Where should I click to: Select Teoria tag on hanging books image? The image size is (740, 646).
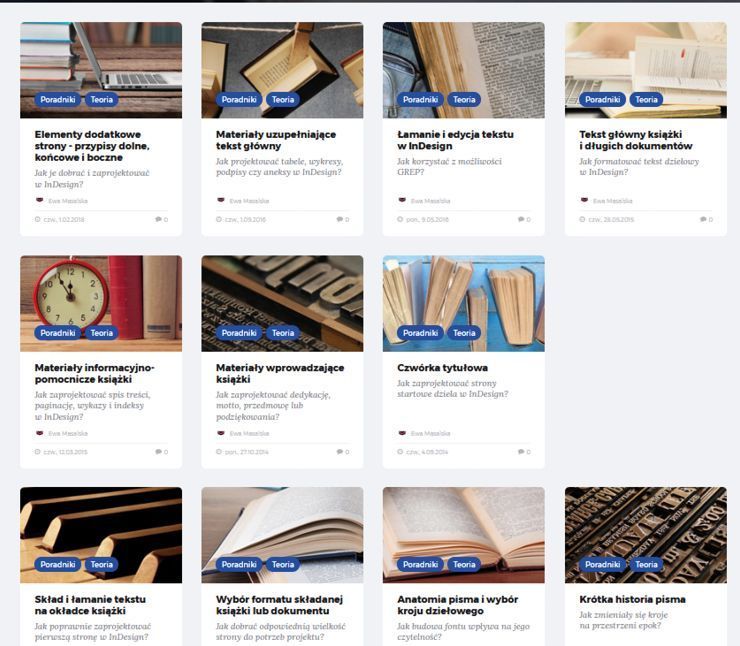click(283, 100)
